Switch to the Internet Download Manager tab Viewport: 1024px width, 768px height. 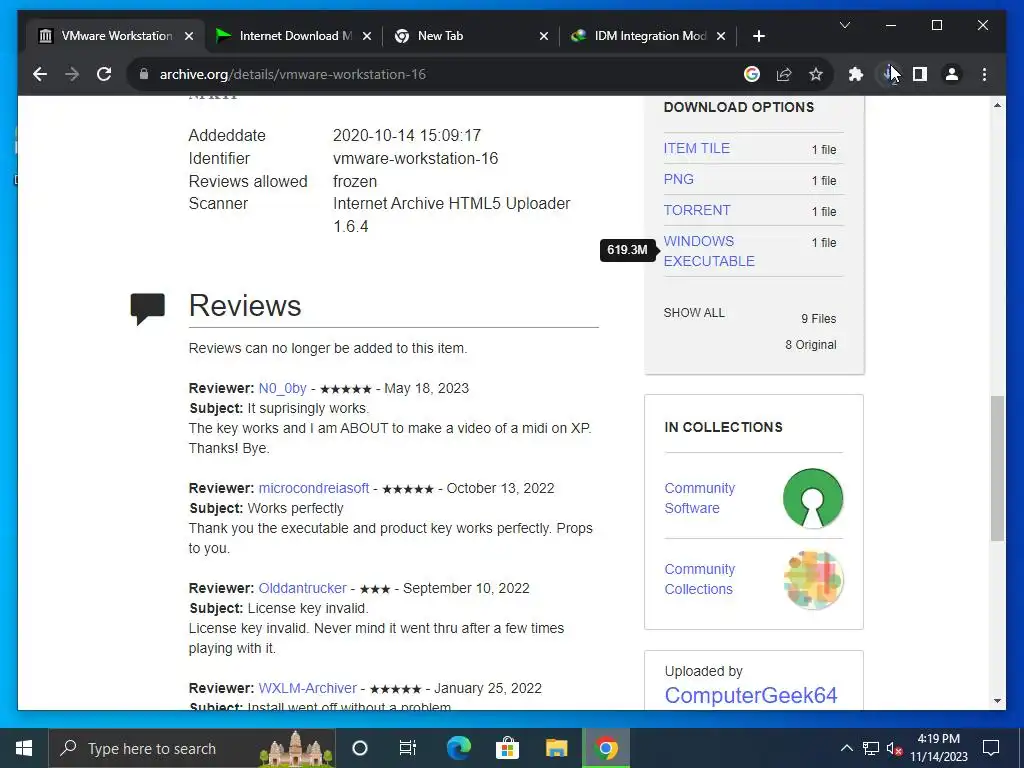[293, 36]
